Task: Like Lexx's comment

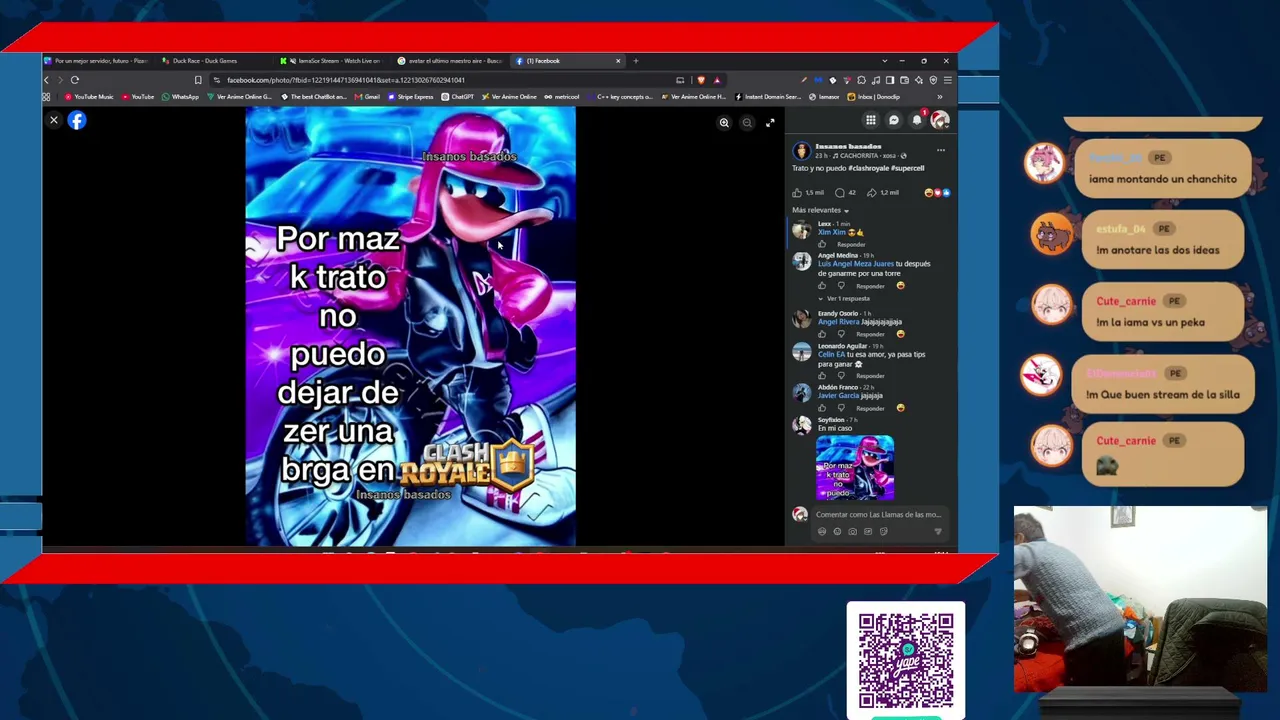Action: click(x=822, y=244)
